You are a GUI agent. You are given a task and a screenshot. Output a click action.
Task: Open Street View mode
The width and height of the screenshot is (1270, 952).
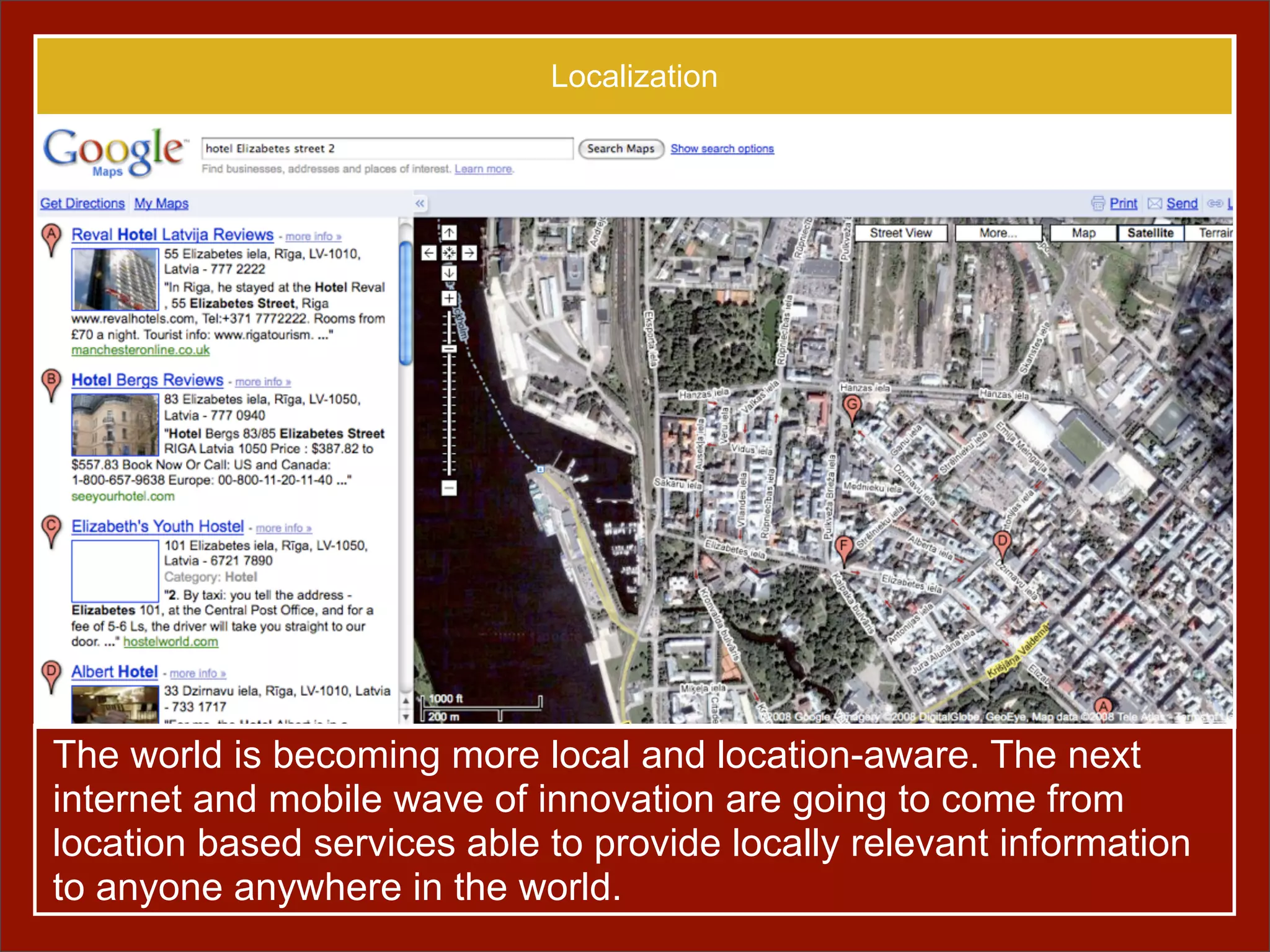pyautogui.click(x=900, y=233)
